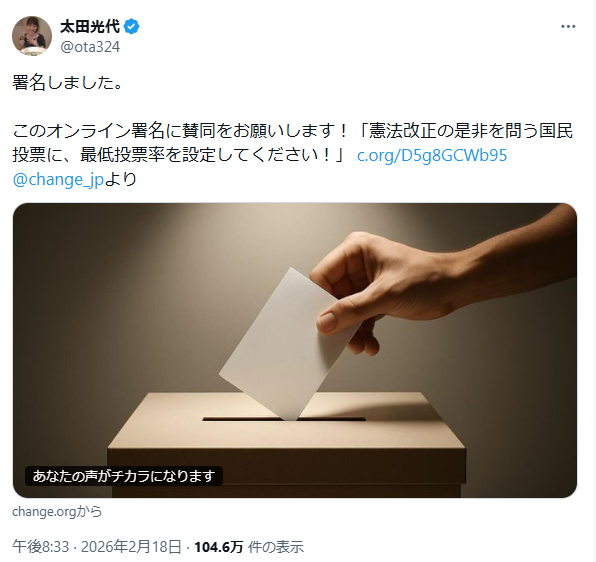
Task: Click the 署名しました。 tweet text
Action: (x=68, y=82)
